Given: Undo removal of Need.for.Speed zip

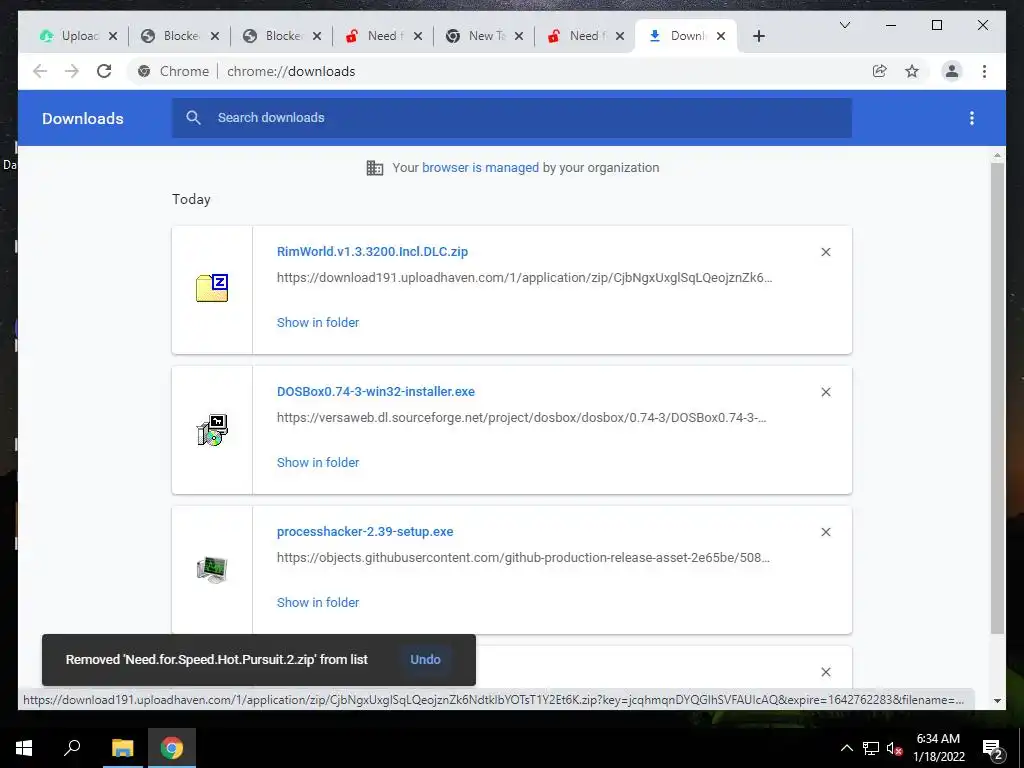Looking at the screenshot, I should (x=425, y=660).
